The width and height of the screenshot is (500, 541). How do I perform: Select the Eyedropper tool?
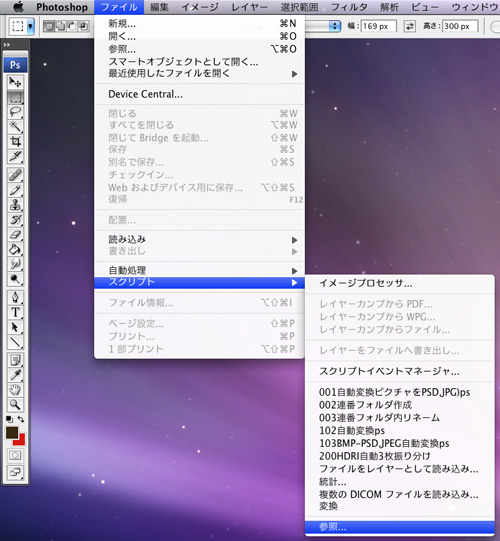[x=15, y=375]
